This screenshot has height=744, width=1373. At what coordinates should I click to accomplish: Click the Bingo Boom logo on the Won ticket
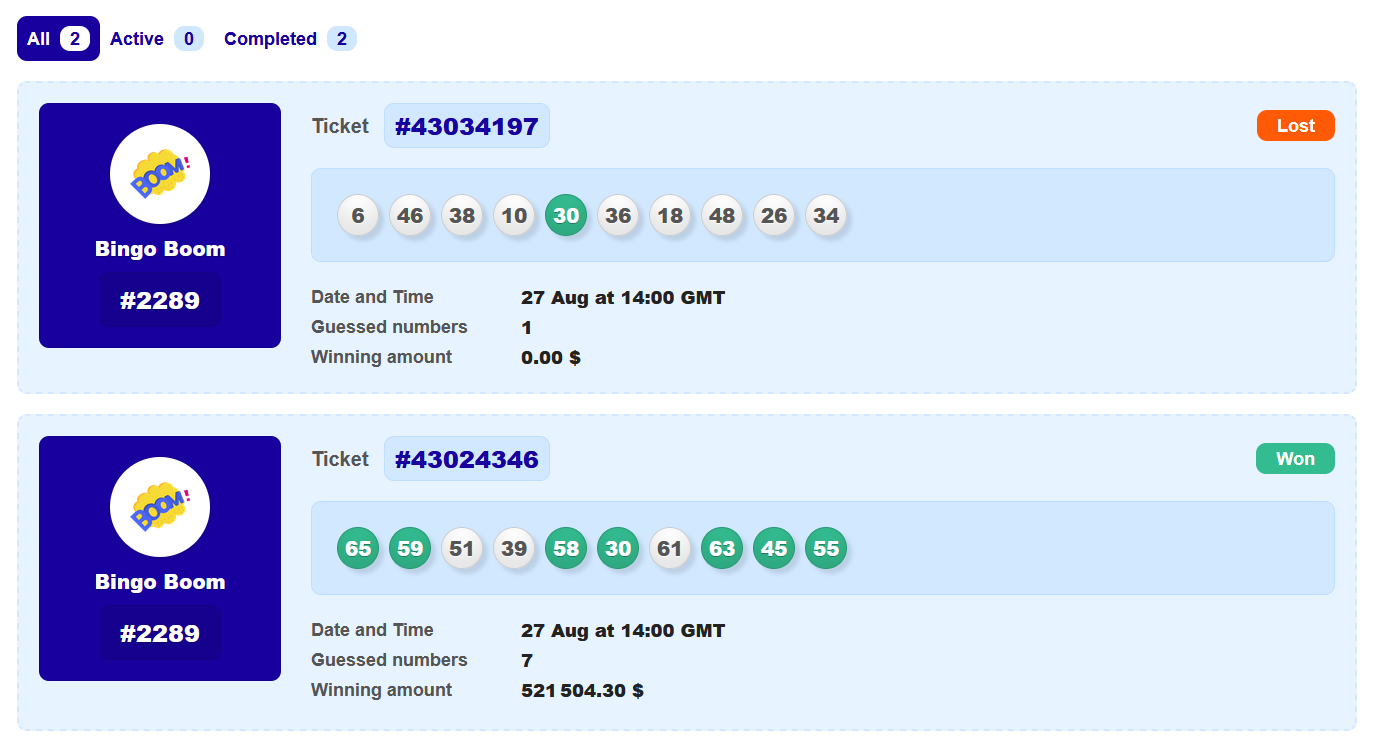pos(160,507)
